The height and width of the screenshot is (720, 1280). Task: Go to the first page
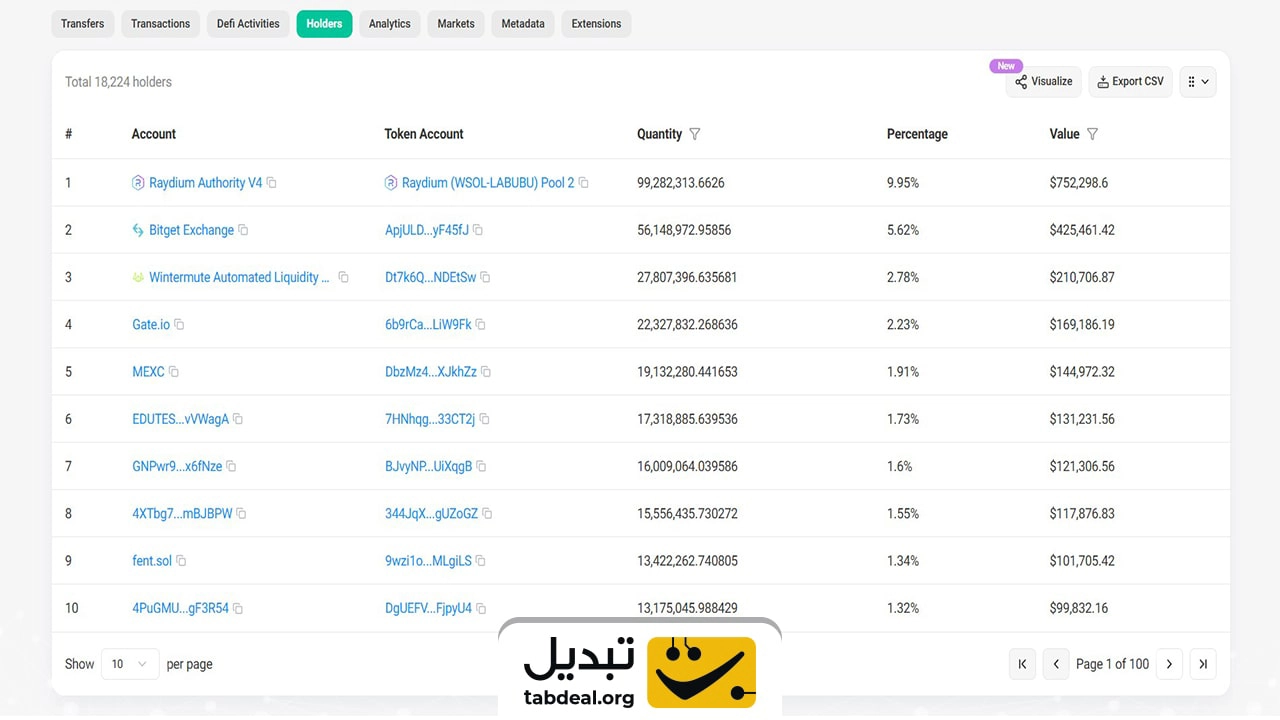coord(1022,664)
